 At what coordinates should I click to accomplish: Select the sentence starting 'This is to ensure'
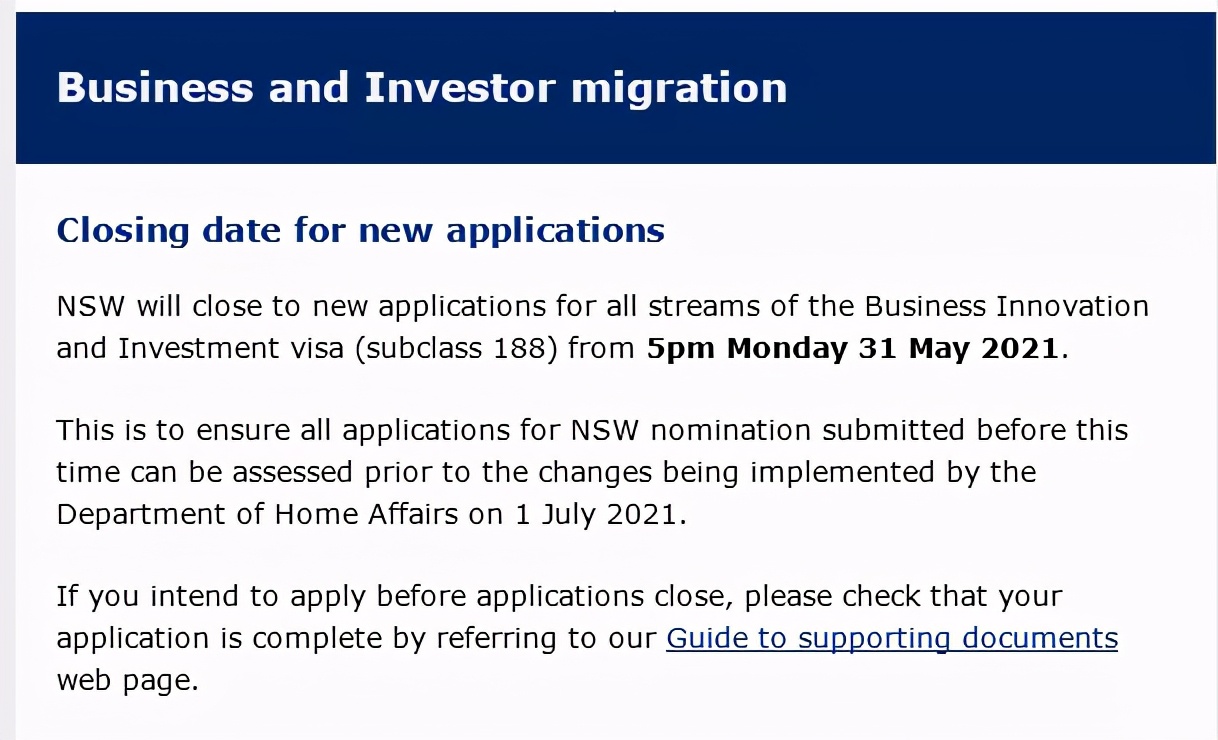tap(592, 472)
